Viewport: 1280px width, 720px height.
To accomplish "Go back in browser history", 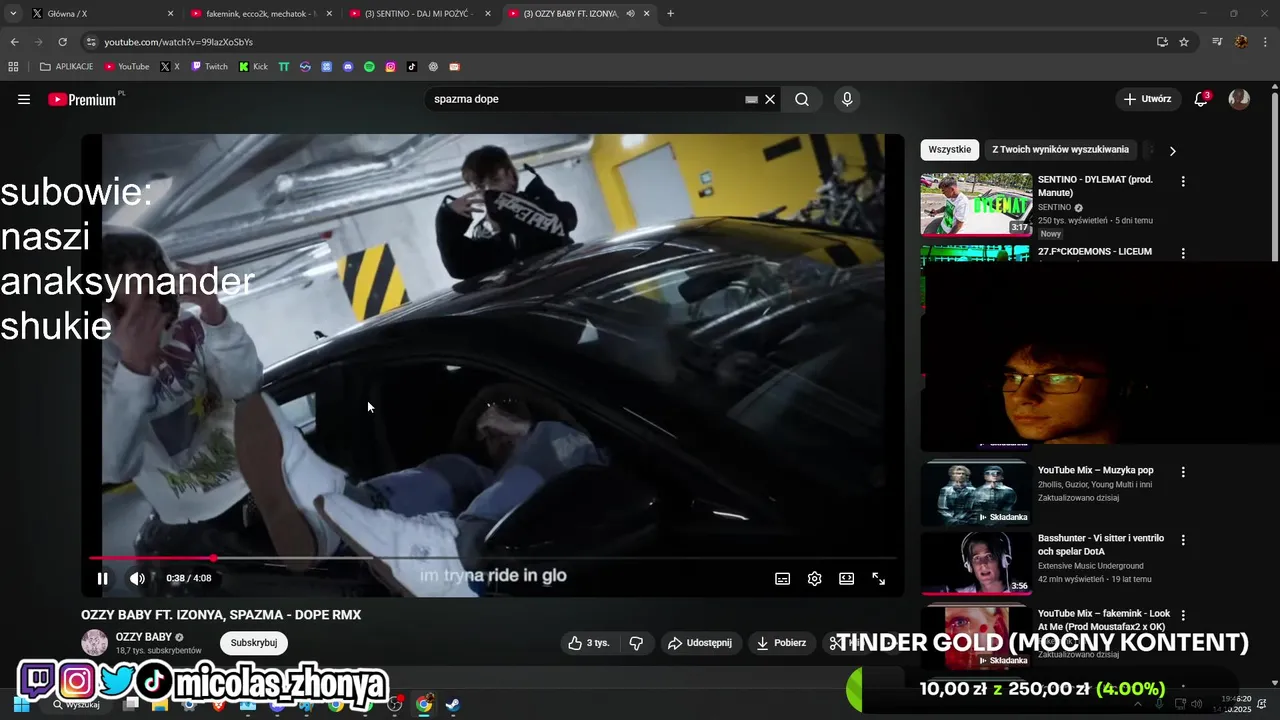I will [x=14, y=42].
